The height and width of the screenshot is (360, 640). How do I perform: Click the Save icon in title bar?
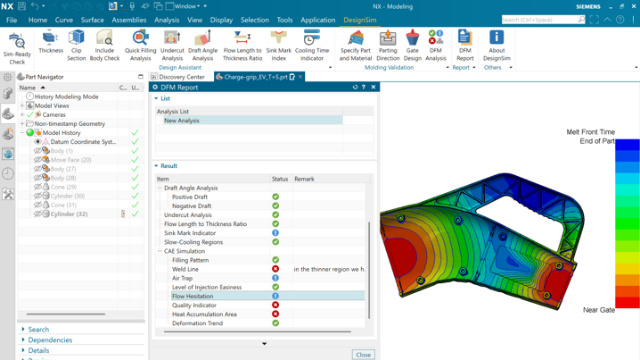[x=22, y=6]
